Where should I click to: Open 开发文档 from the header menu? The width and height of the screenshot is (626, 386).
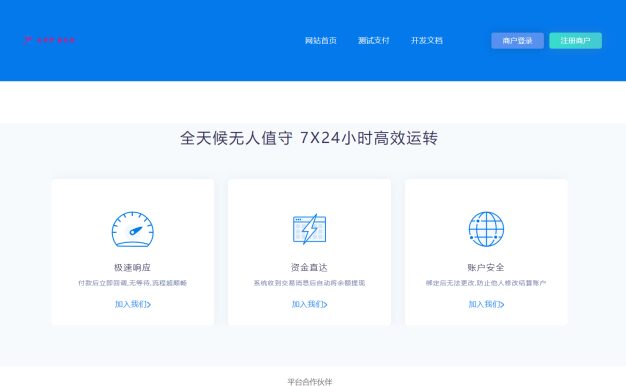(426, 40)
